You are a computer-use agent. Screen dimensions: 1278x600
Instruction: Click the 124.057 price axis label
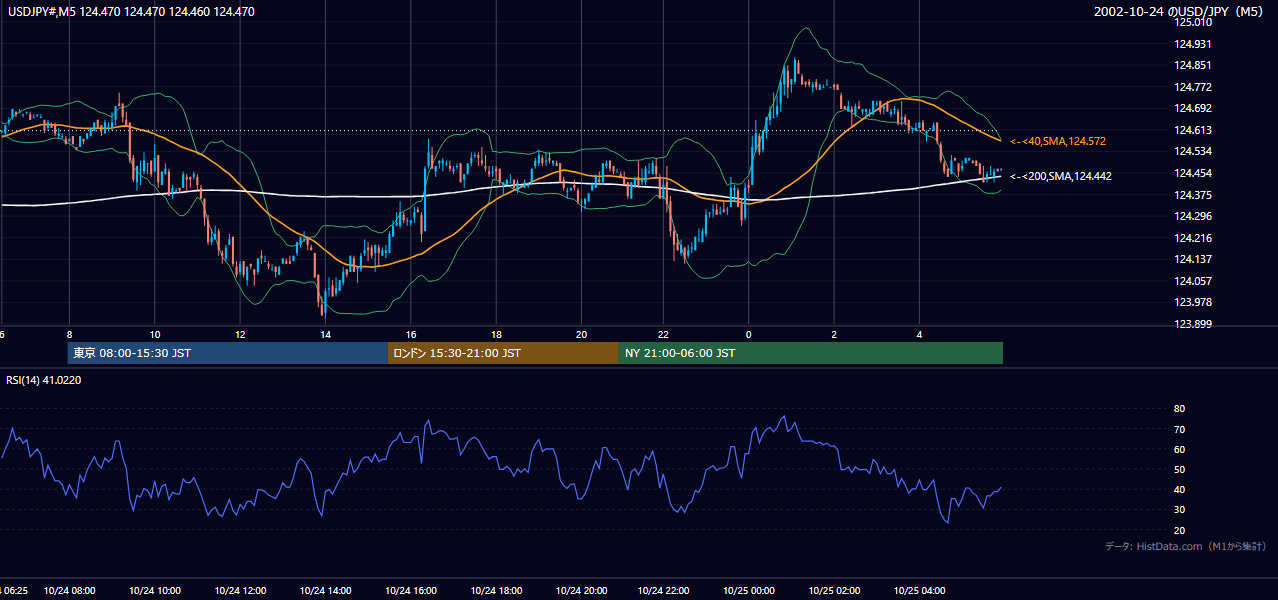1193,281
